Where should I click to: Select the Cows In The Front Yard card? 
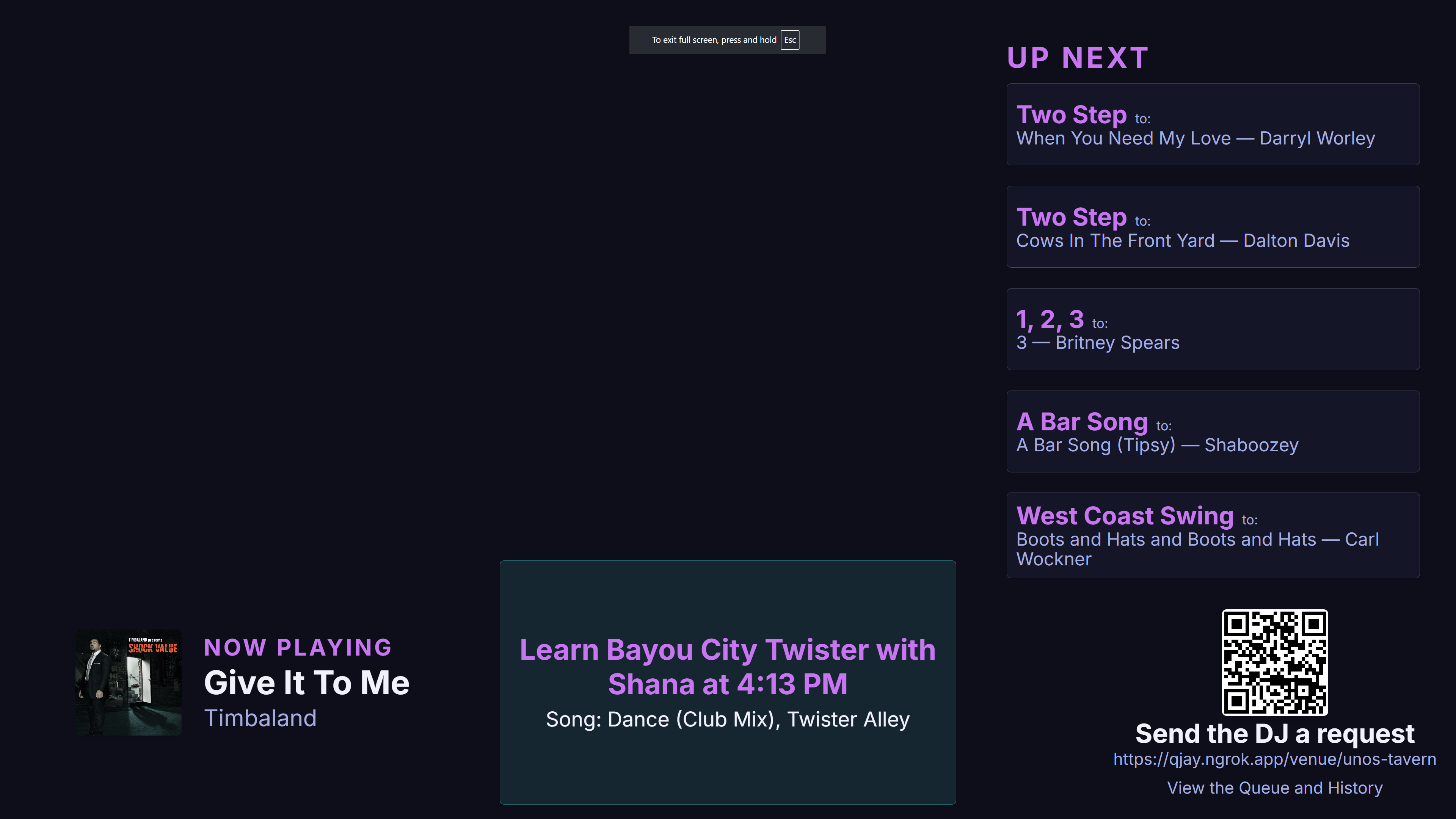click(x=1213, y=227)
